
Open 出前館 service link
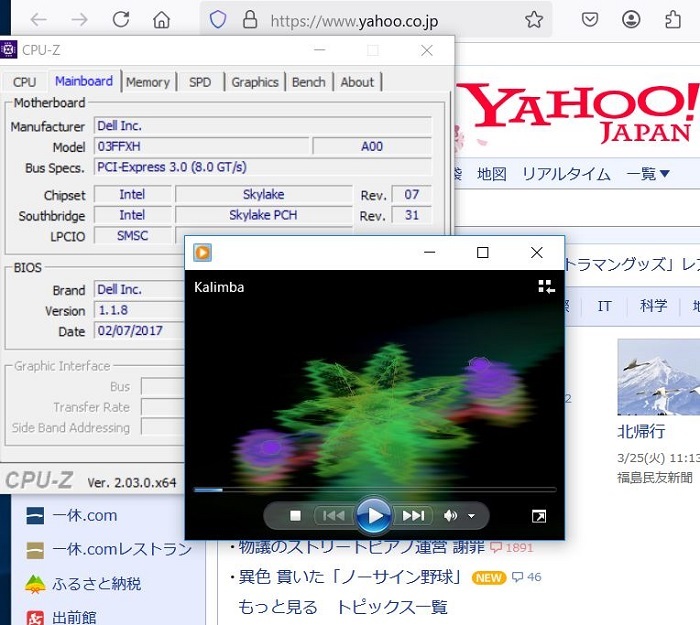pos(74,617)
